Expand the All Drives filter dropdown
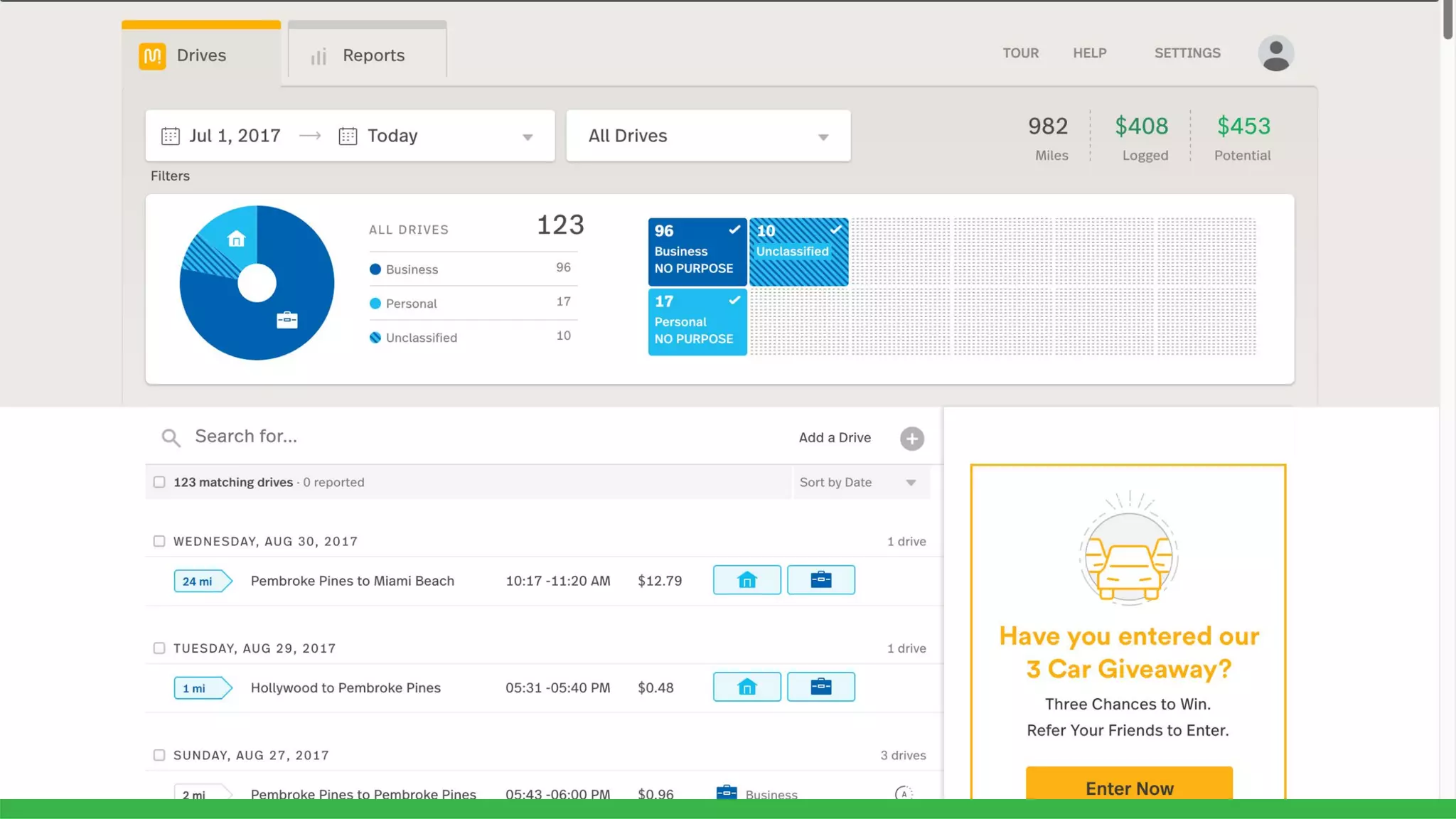 click(x=823, y=137)
